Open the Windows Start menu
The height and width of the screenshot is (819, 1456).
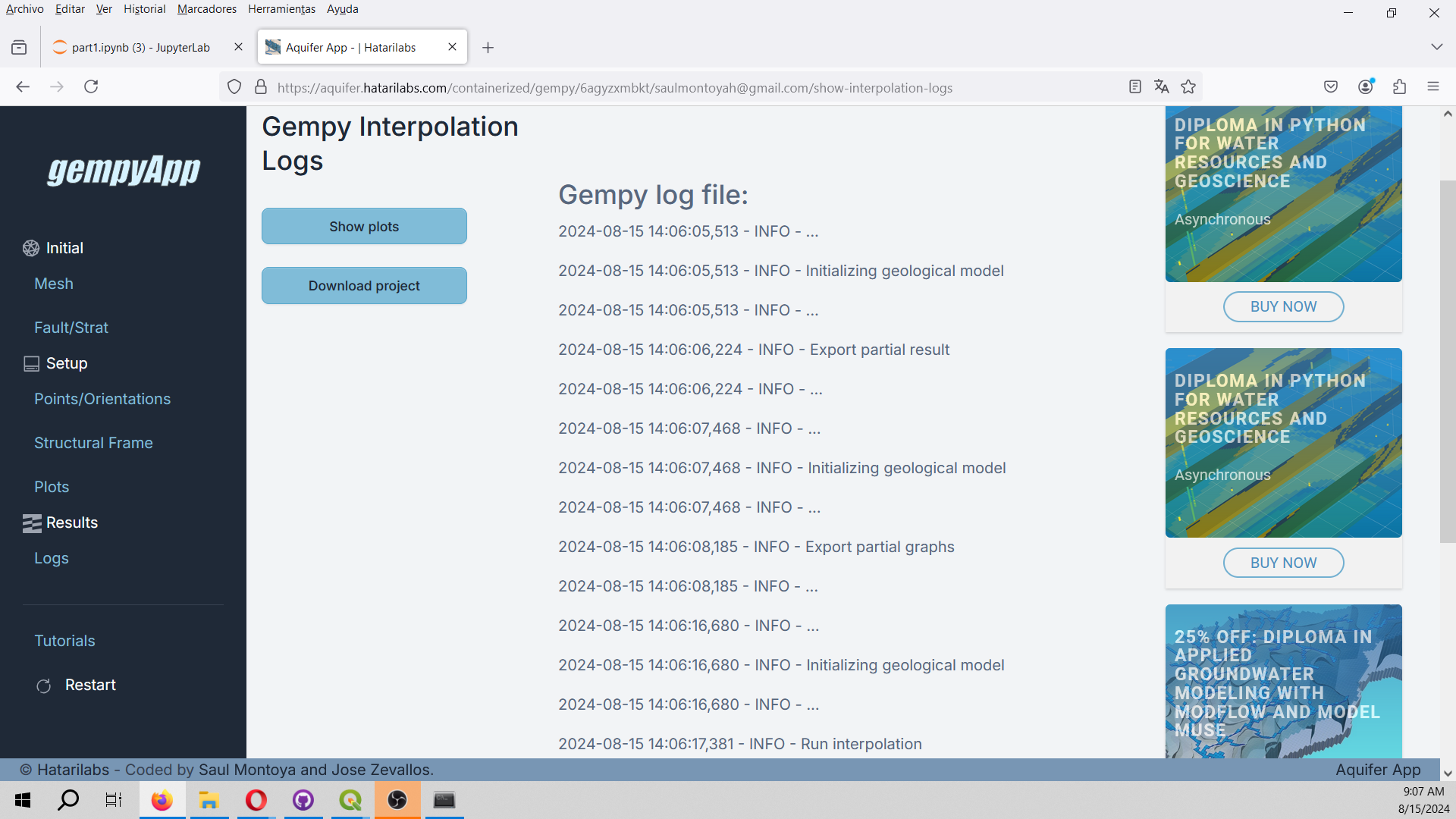pos(23,800)
